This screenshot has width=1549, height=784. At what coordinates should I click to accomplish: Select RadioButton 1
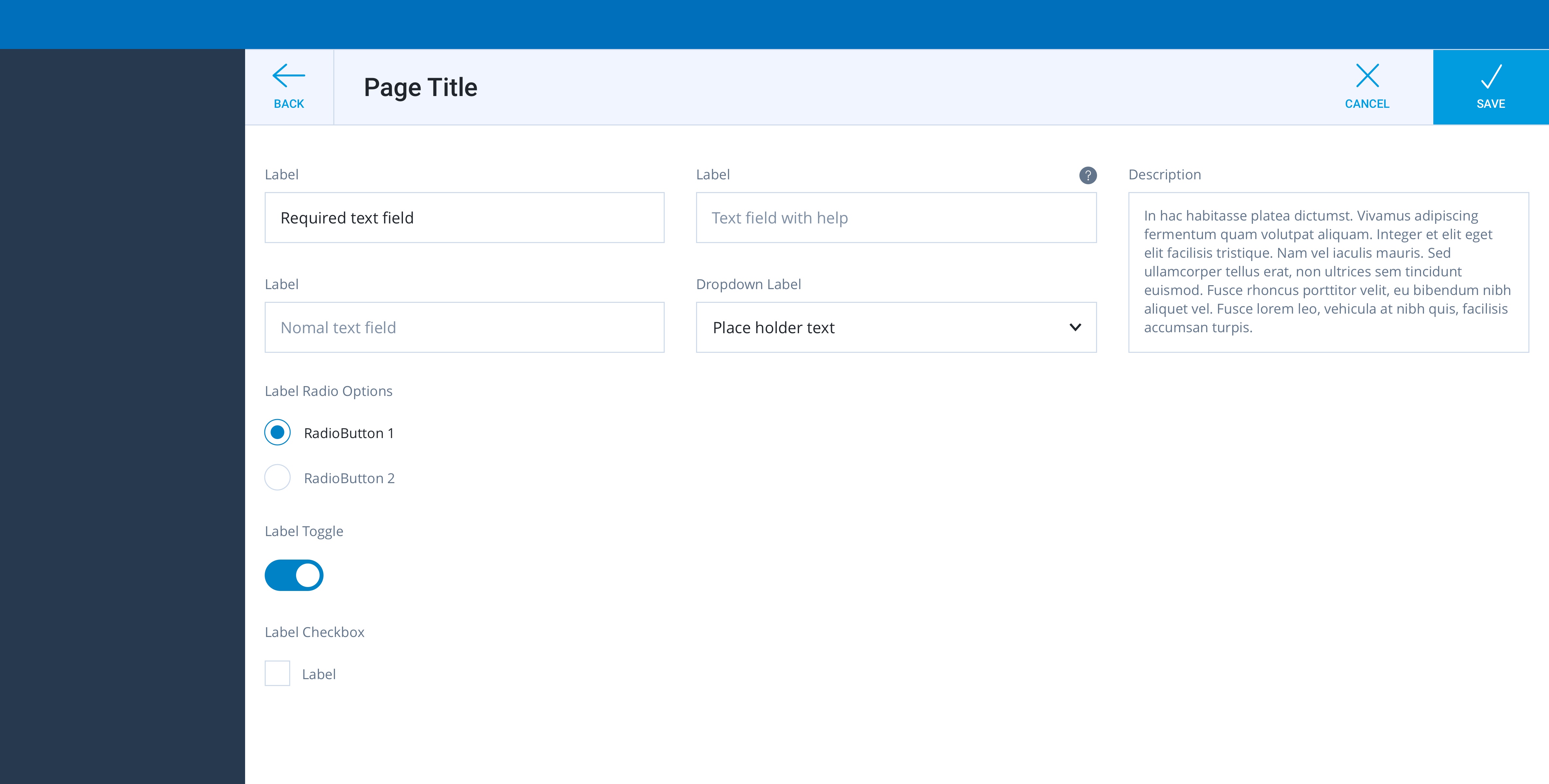click(x=277, y=432)
